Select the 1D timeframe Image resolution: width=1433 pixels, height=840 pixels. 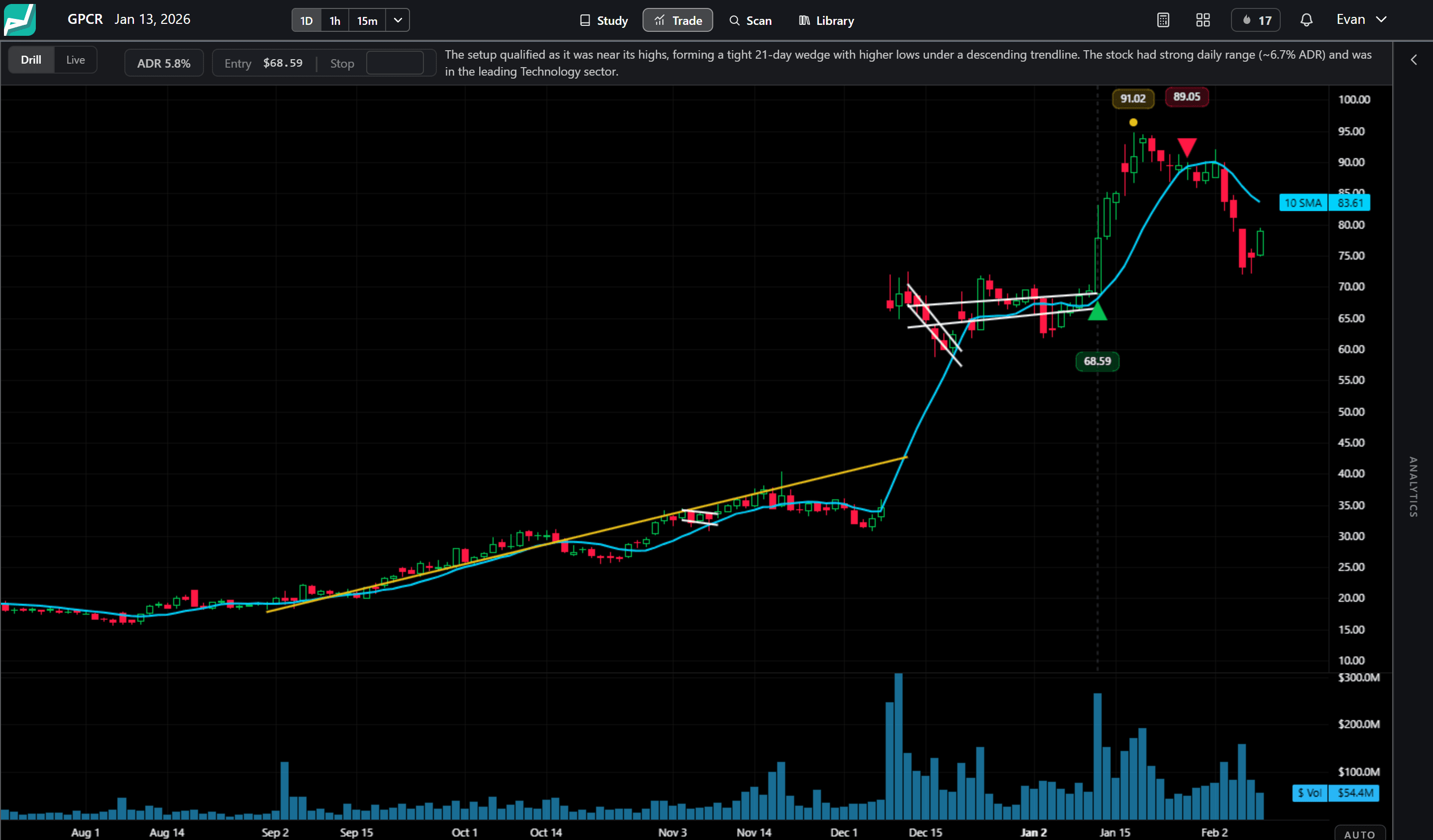click(x=307, y=20)
